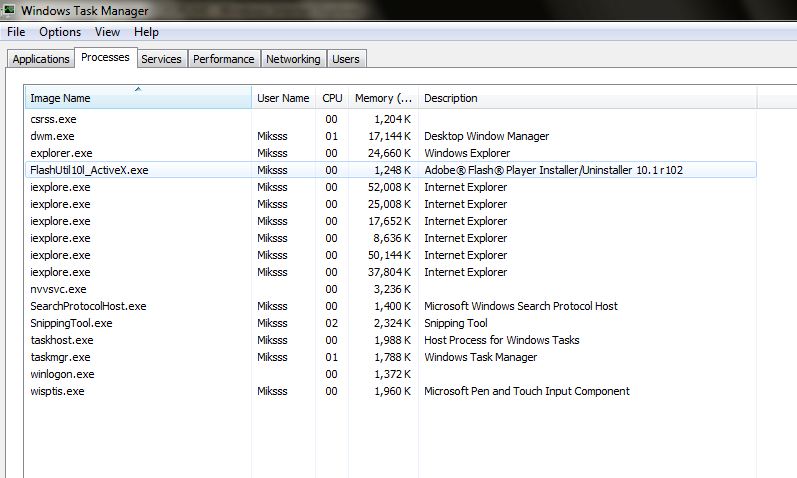The image size is (797, 478).
Task: Select the explorer.exe process row
Action: [60, 153]
